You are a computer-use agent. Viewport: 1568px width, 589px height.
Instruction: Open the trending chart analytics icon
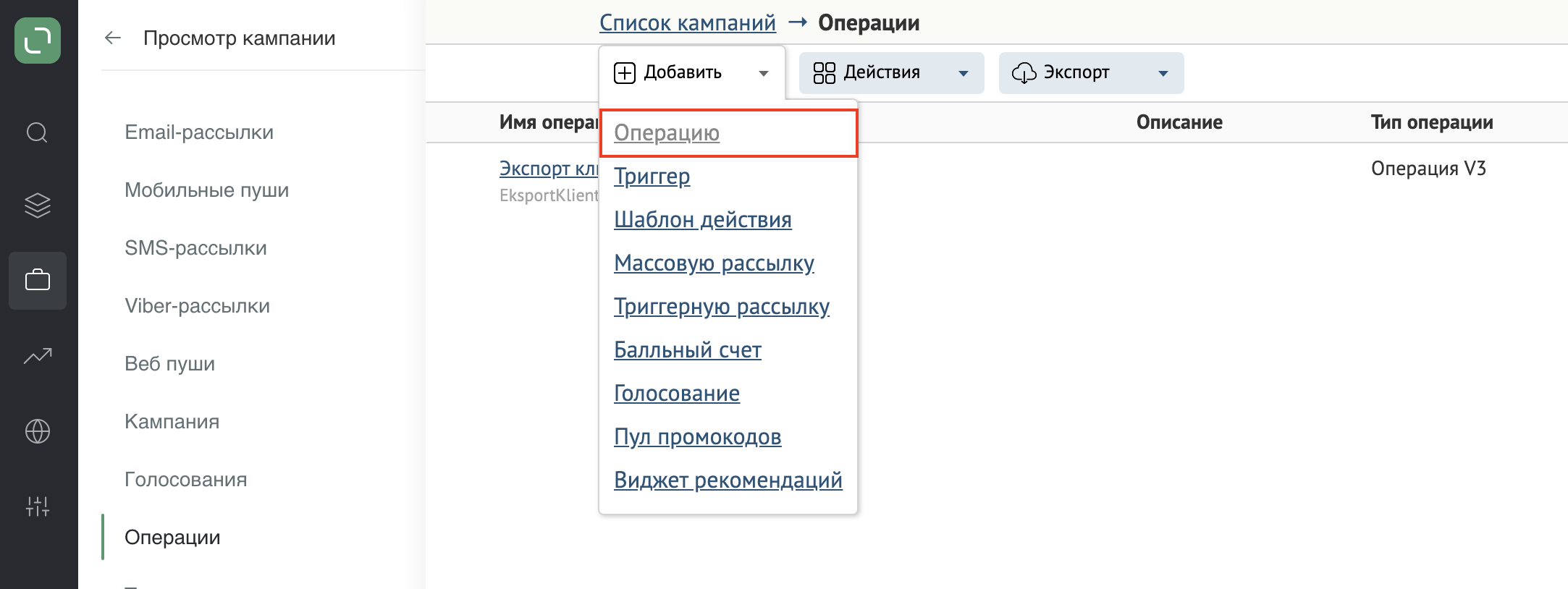click(38, 356)
